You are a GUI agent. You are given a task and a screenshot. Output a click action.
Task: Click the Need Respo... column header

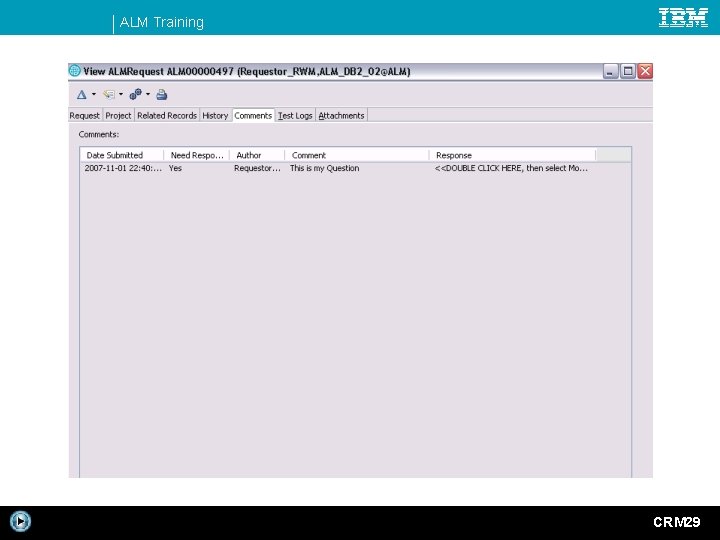tap(197, 155)
